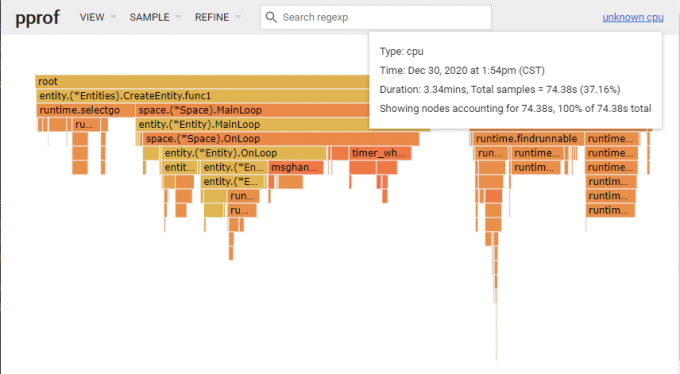
Task: Expand the REFINE dropdown menu
Action: point(218,17)
